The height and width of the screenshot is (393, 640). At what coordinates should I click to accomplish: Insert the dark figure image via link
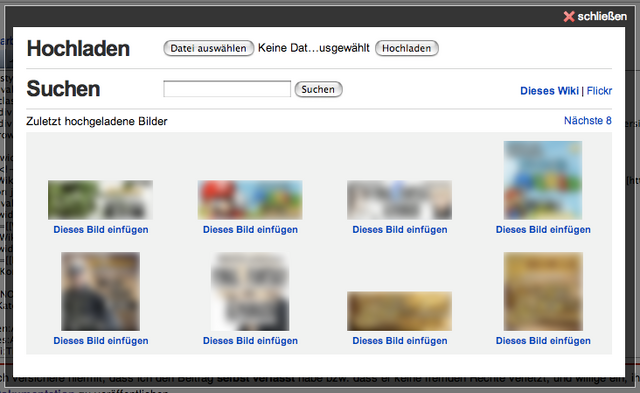(x=101, y=341)
